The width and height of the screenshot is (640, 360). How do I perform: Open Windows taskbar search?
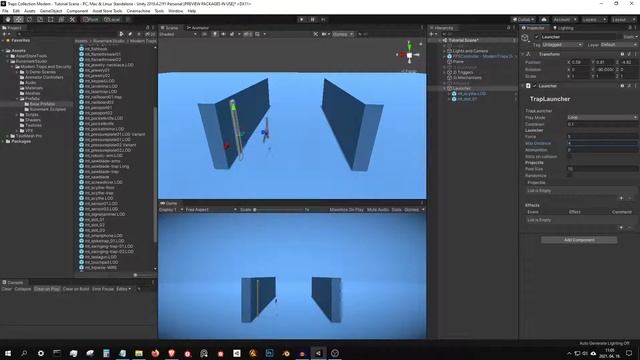coord(24,353)
